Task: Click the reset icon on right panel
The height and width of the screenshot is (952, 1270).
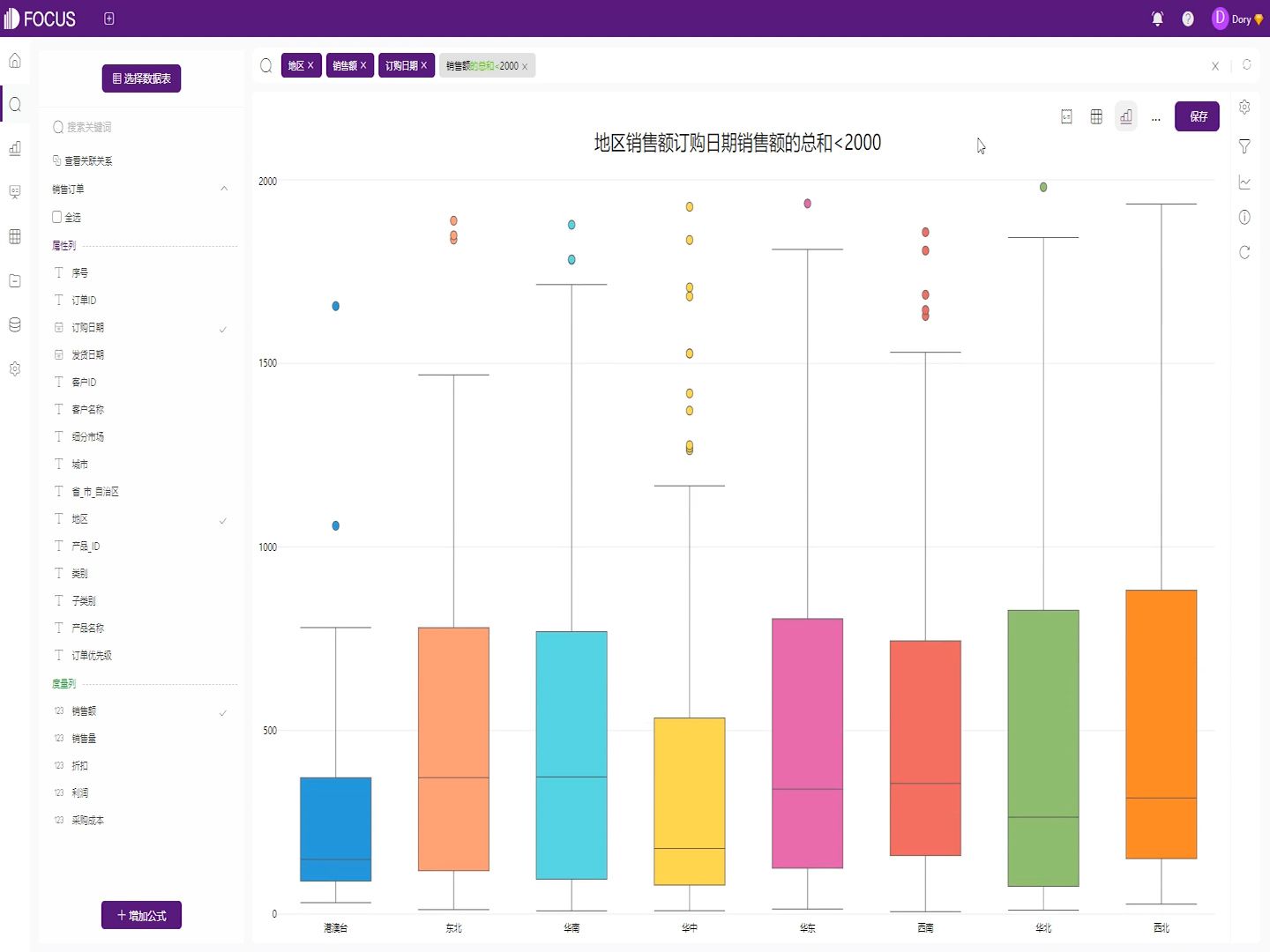Action: [1244, 252]
